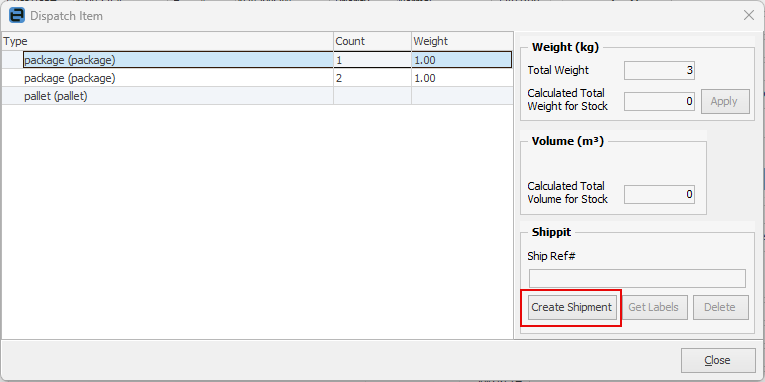Select the first package (package) row

(x=257, y=60)
